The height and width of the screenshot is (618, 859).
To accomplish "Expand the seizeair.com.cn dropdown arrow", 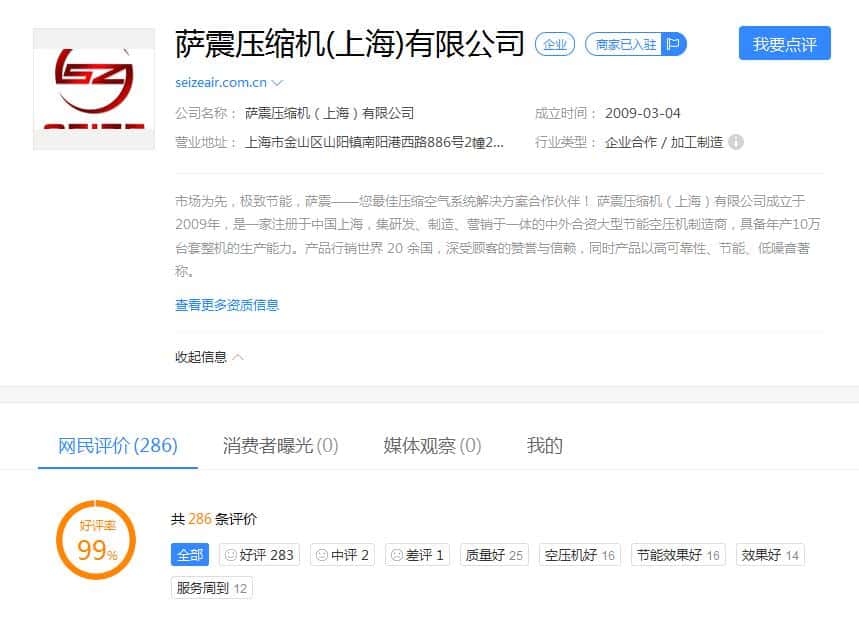I will [x=277, y=83].
